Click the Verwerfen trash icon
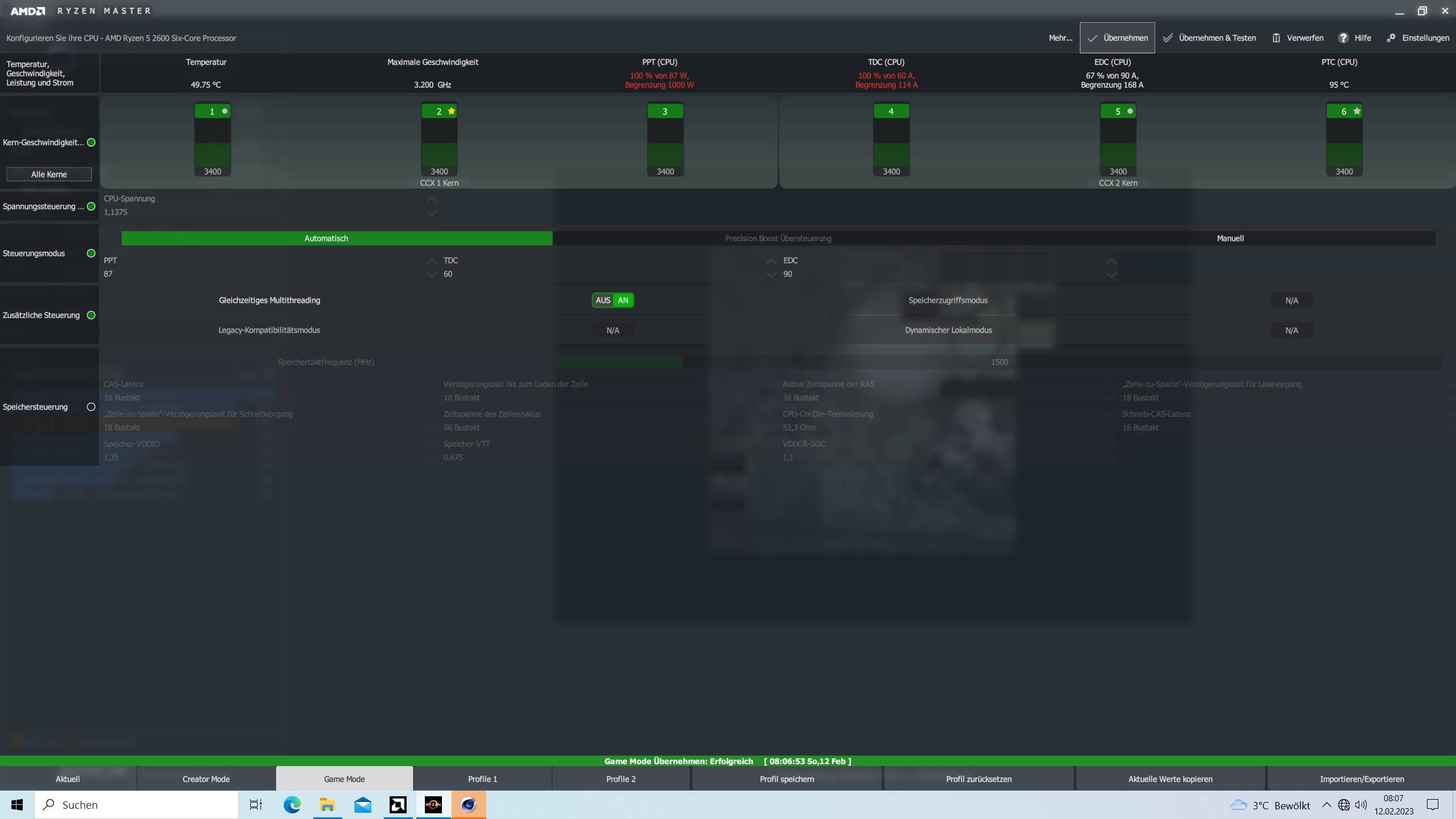Image resolution: width=1456 pixels, height=819 pixels. coord(1276,38)
